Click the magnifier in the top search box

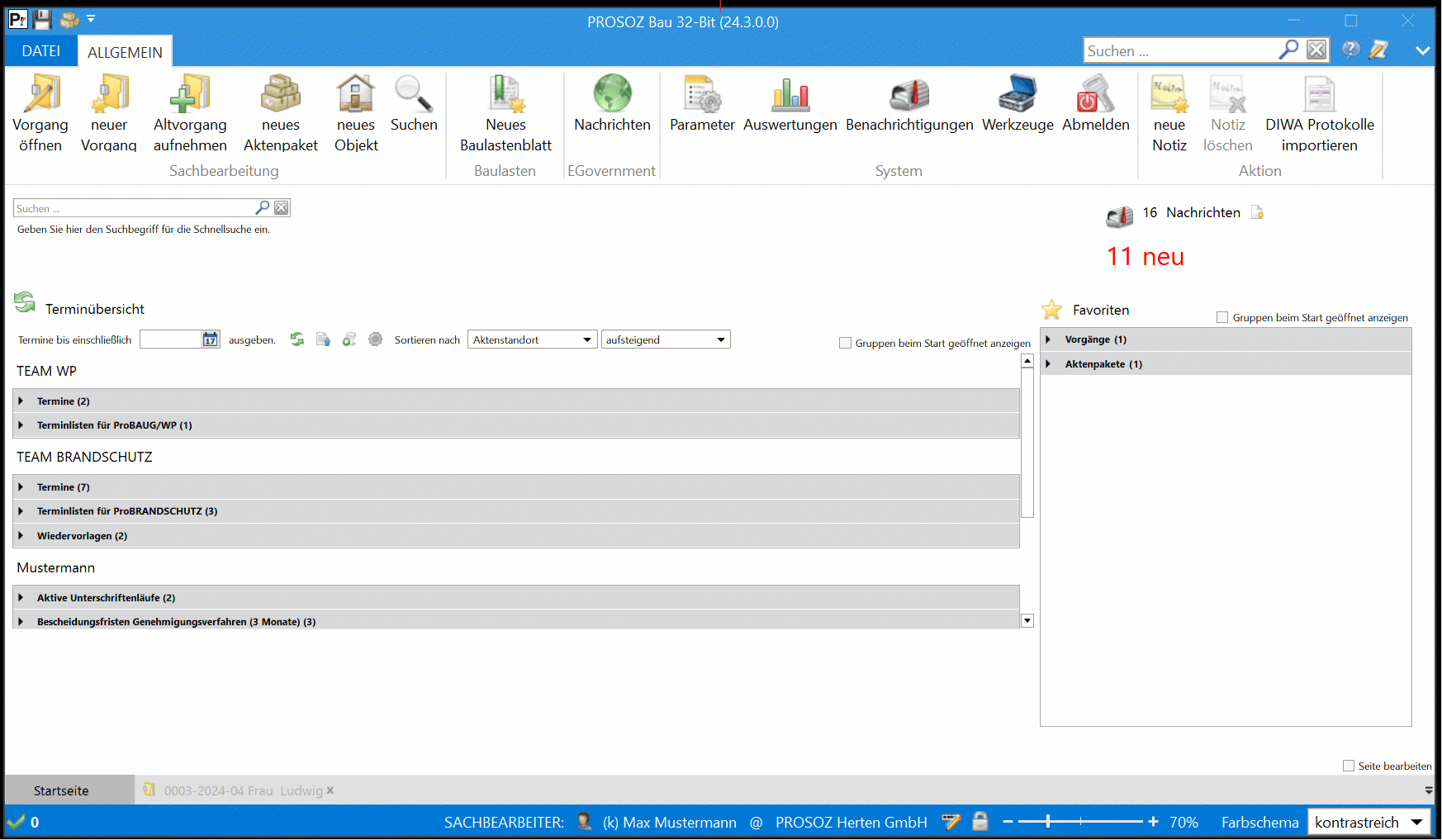tap(1288, 50)
